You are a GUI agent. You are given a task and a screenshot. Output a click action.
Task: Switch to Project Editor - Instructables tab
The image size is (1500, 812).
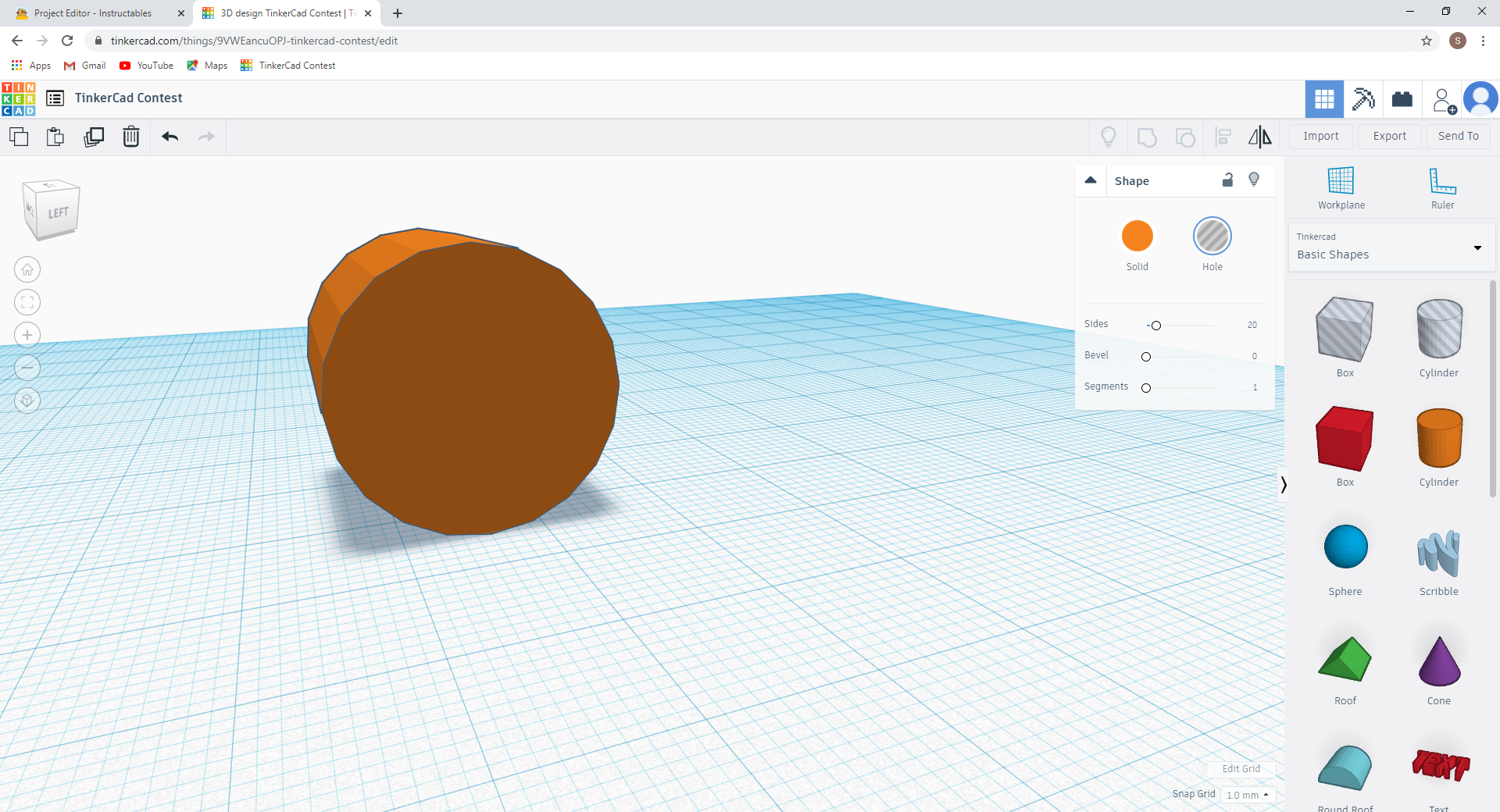pyautogui.click(x=93, y=13)
